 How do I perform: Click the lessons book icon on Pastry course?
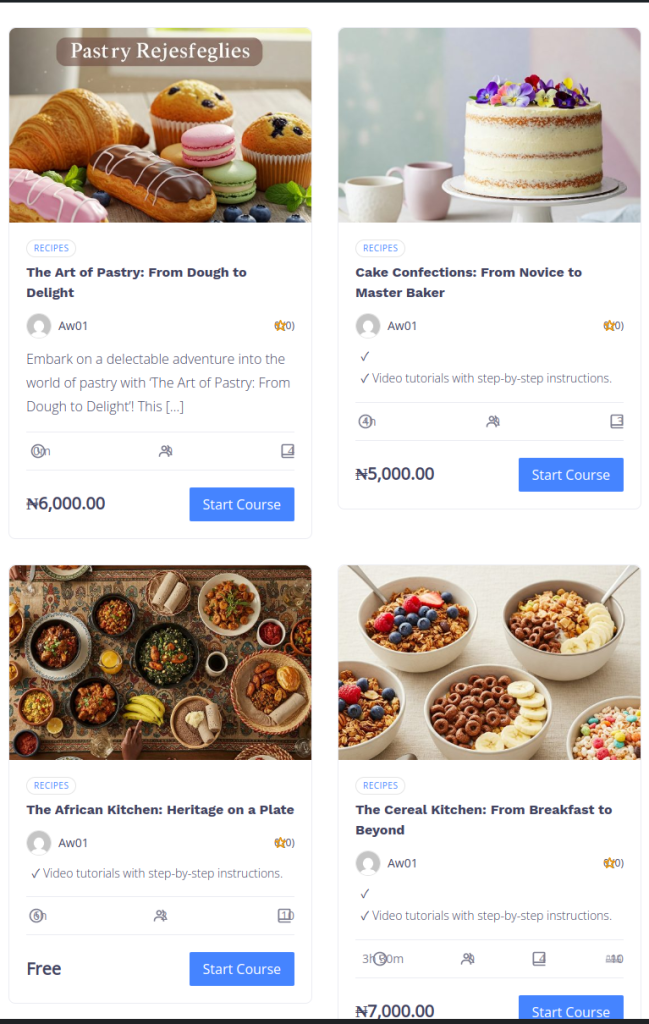pyautogui.click(x=288, y=451)
